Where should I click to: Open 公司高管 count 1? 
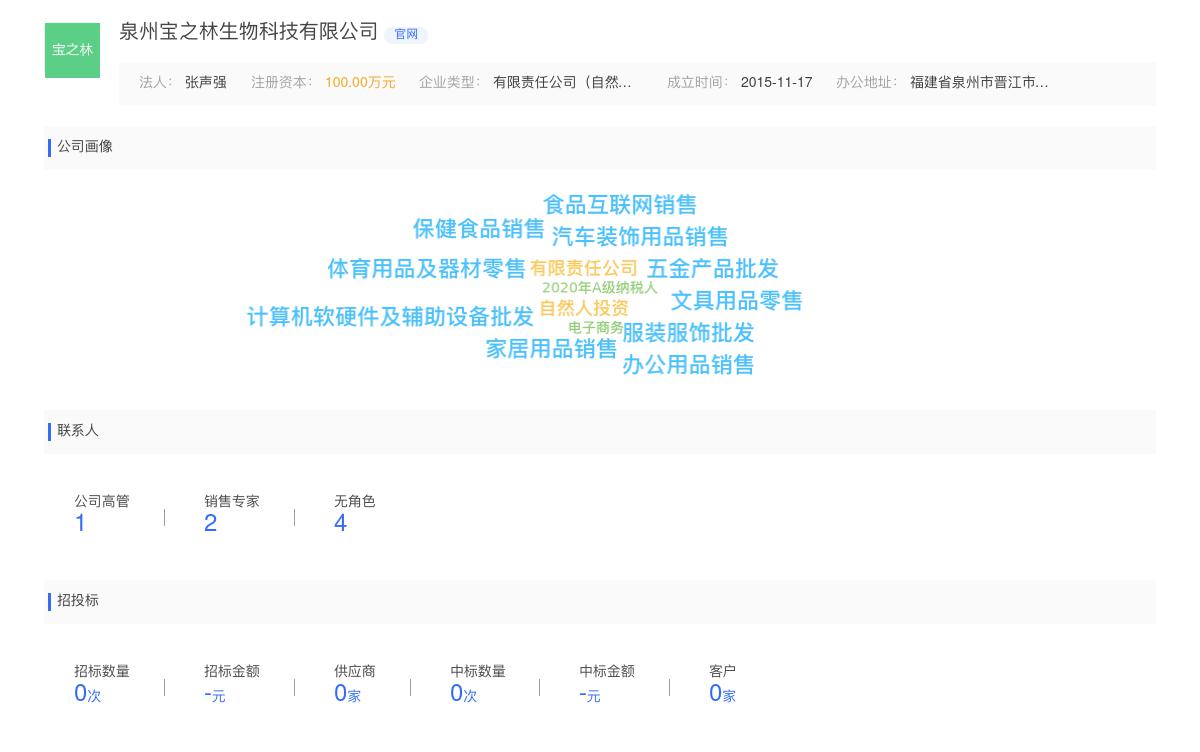click(x=81, y=523)
